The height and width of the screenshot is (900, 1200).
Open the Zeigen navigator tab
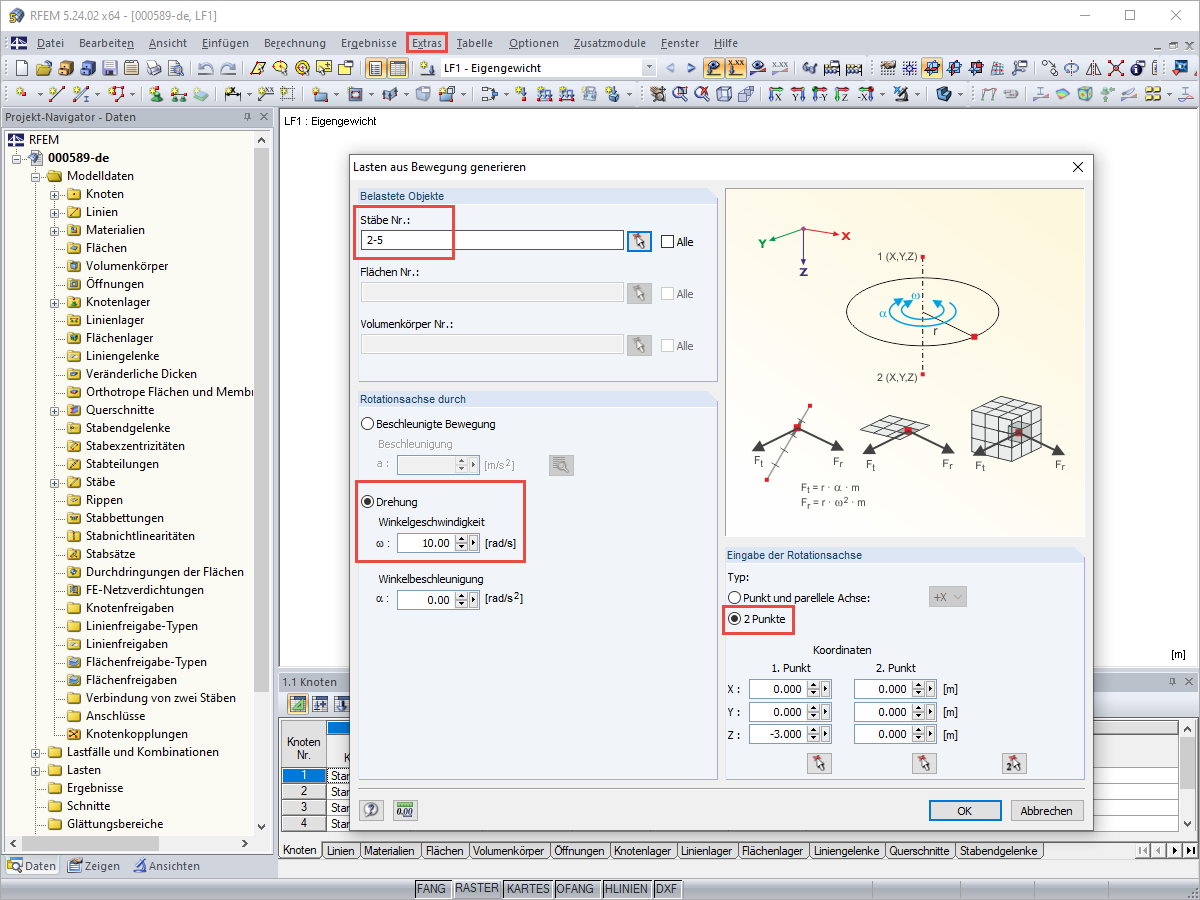click(x=94, y=866)
